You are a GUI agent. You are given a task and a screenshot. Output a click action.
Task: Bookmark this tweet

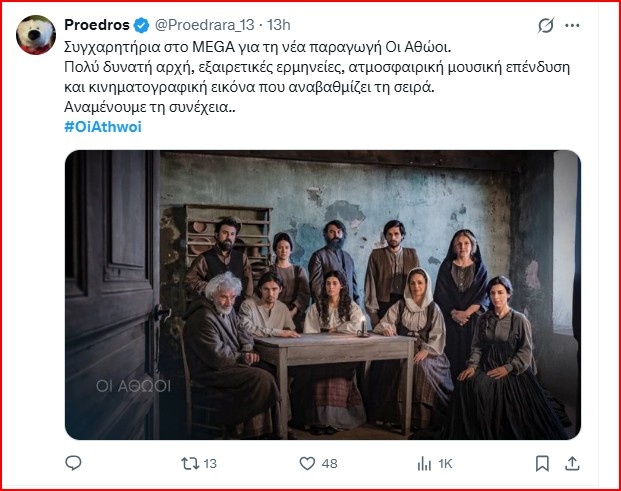(x=542, y=463)
